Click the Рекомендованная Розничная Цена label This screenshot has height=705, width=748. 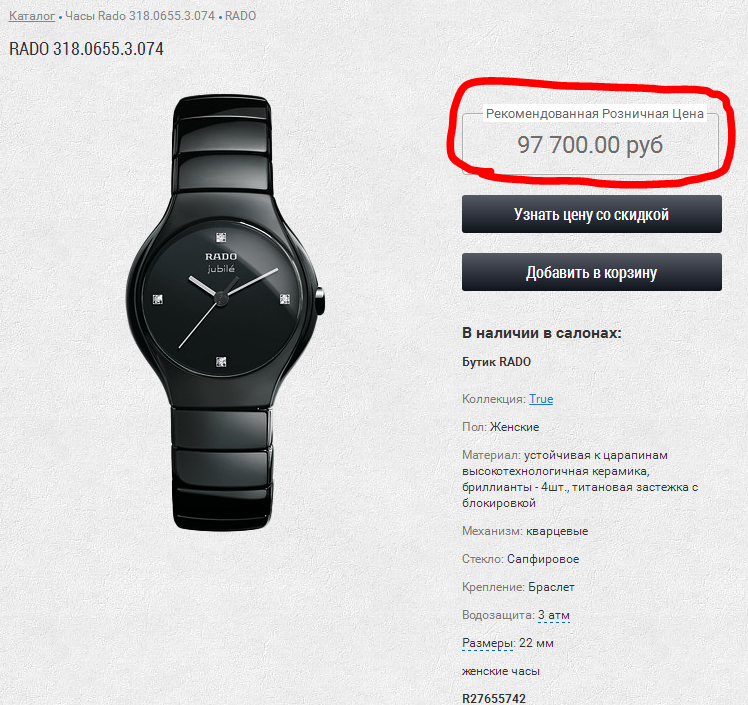coord(594,114)
